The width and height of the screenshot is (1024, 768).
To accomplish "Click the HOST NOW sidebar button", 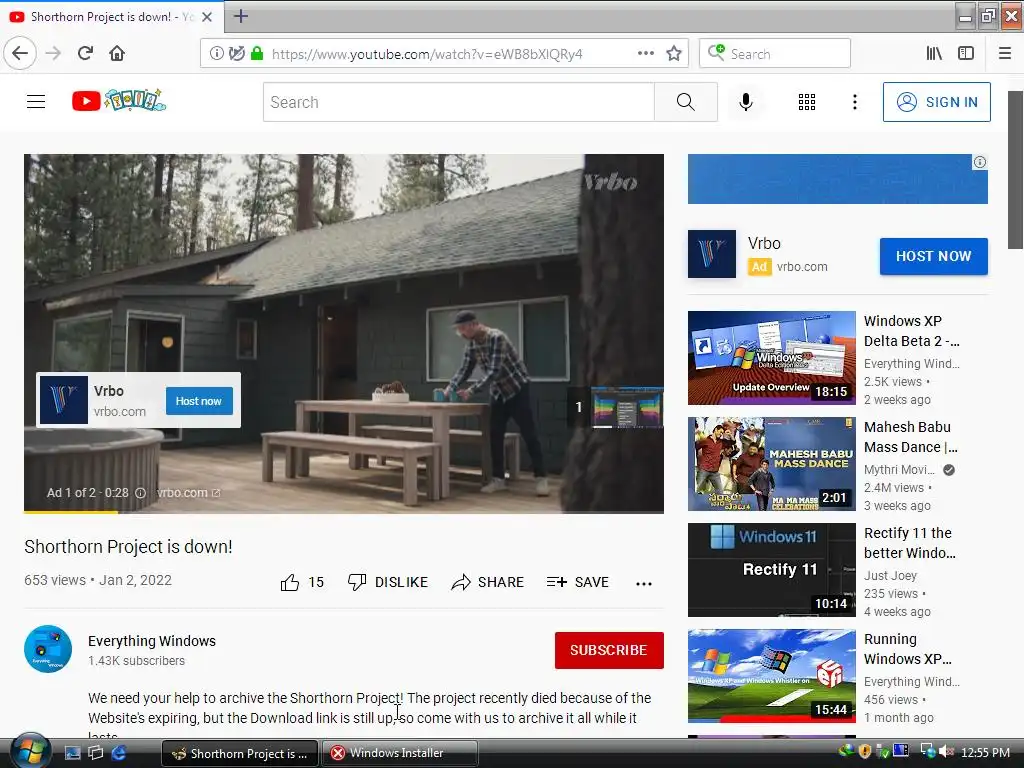I will 933,256.
